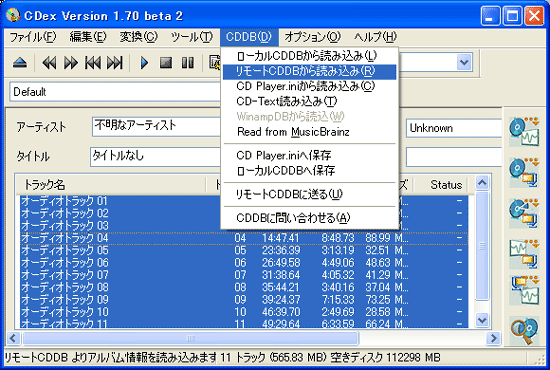Open the オプション(O) menu
The image size is (550, 370).
click(x=313, y=37)
